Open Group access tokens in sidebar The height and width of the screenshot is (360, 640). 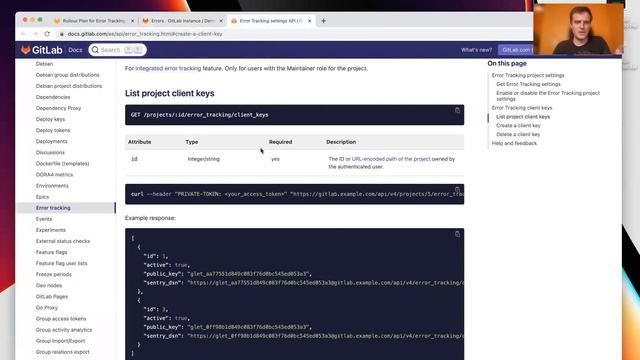[61, 319]
